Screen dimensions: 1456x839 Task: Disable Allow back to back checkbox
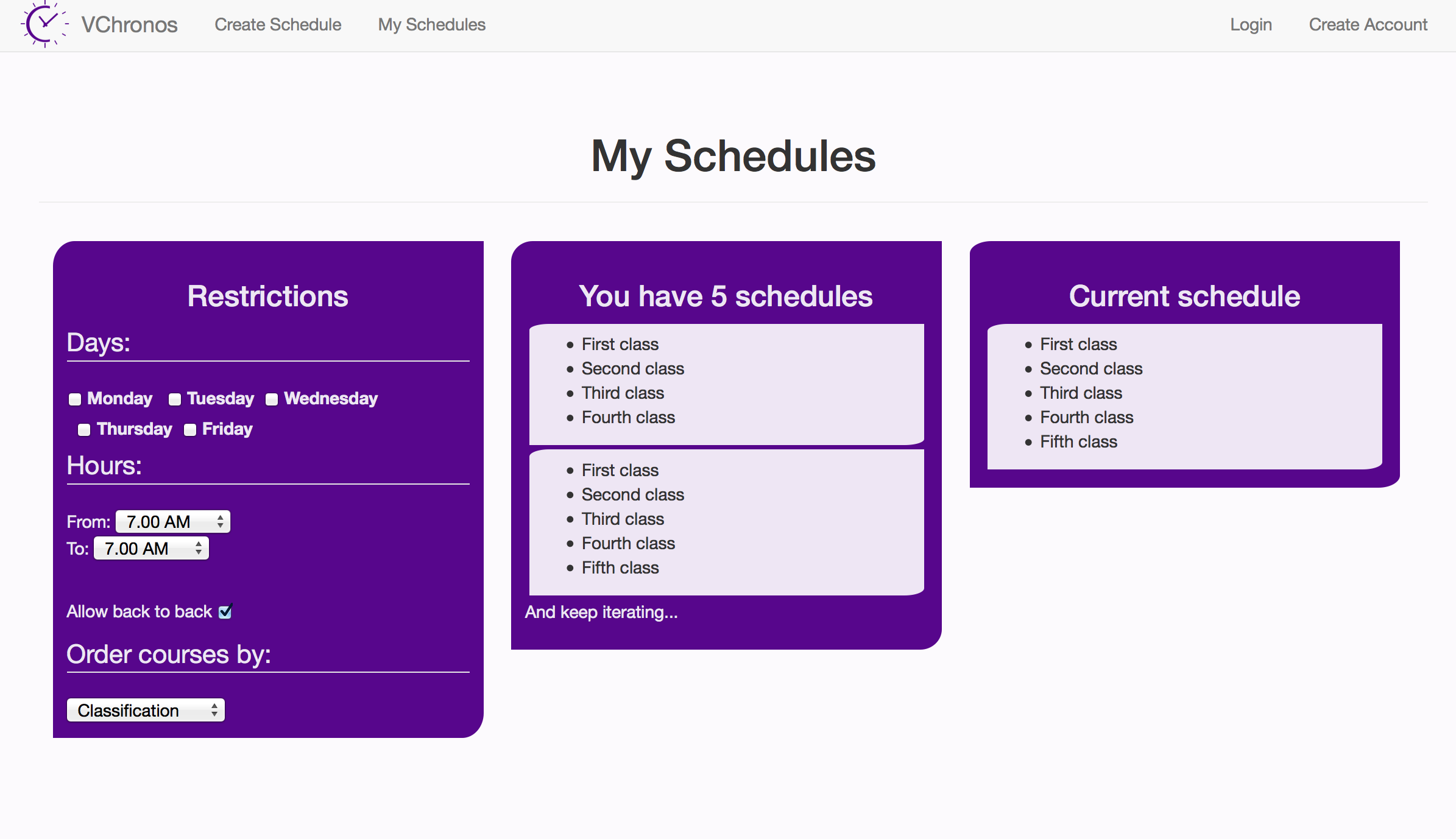point(225,611)
